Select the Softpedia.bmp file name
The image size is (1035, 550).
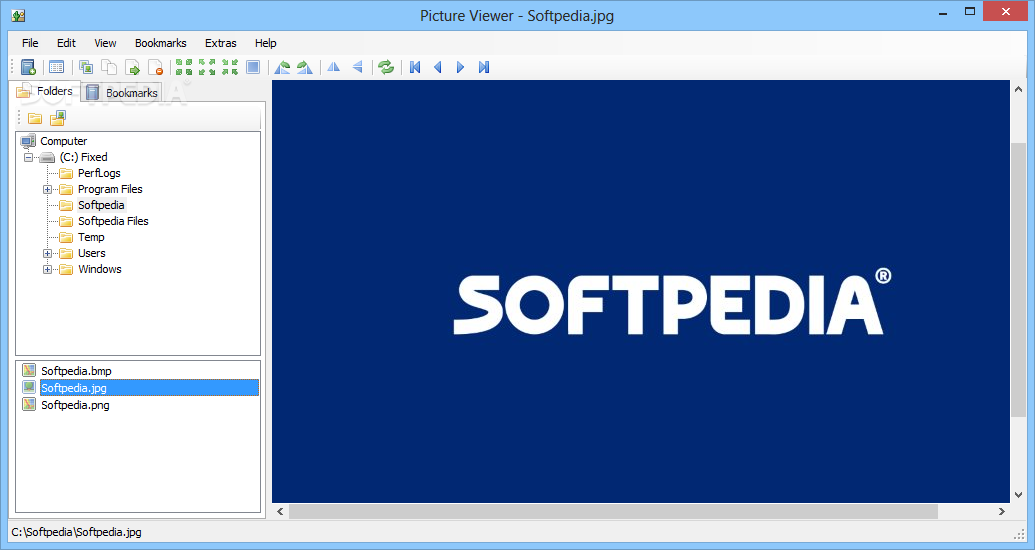pos(76,371)
